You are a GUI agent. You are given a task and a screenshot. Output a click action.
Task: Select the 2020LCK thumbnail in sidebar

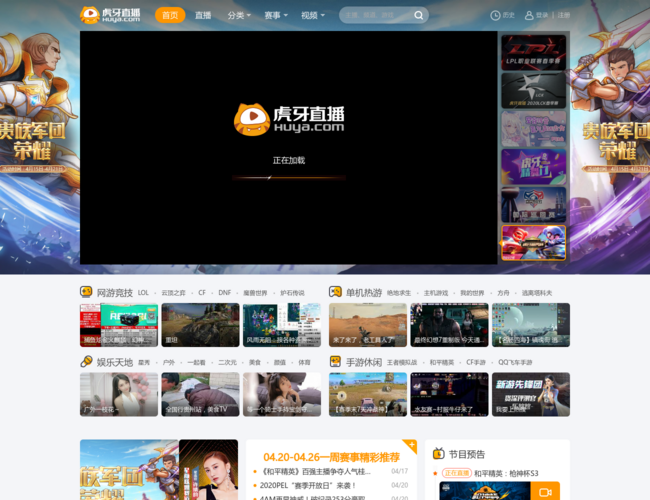[x=534, y=90]
